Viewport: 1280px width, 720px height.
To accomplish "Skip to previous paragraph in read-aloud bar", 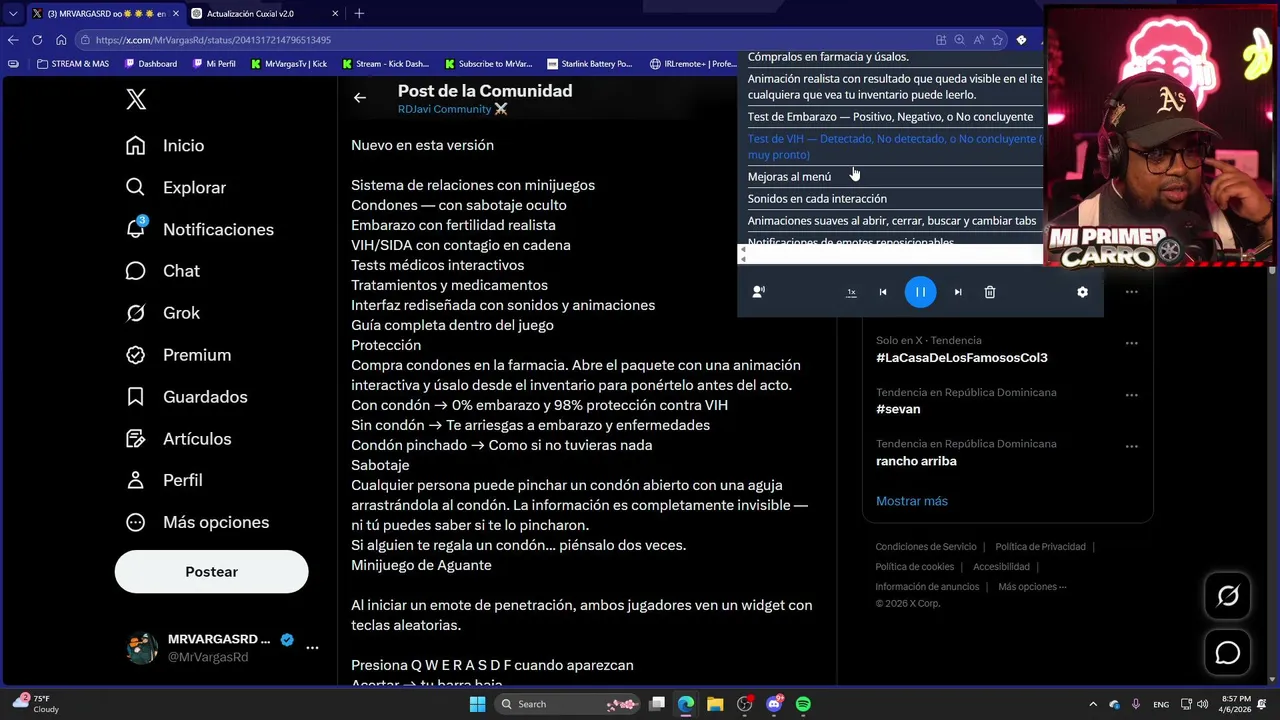I will tap(883, 292).
